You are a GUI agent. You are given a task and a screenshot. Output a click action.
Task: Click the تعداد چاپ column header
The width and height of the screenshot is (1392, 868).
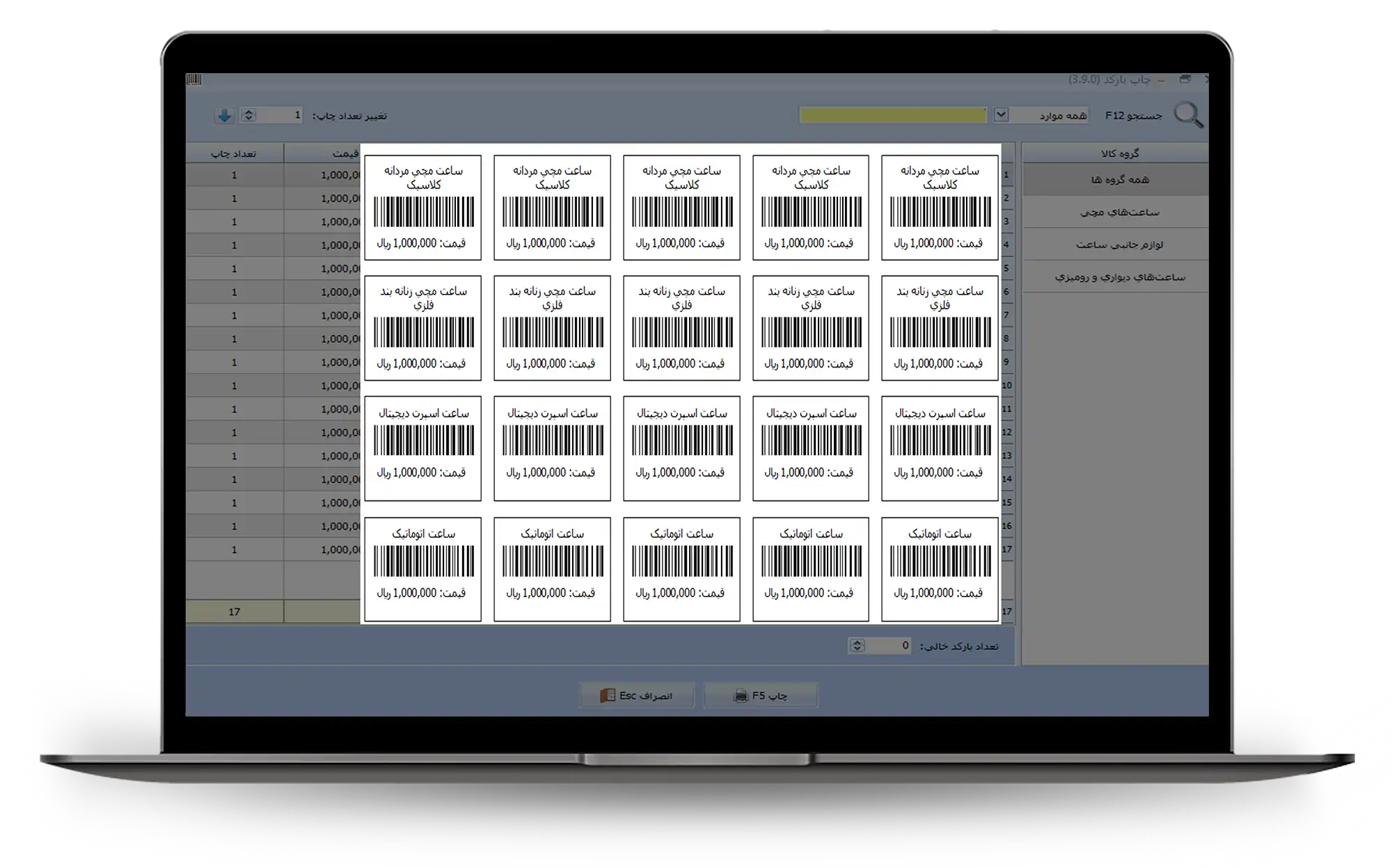pos(235,153)
